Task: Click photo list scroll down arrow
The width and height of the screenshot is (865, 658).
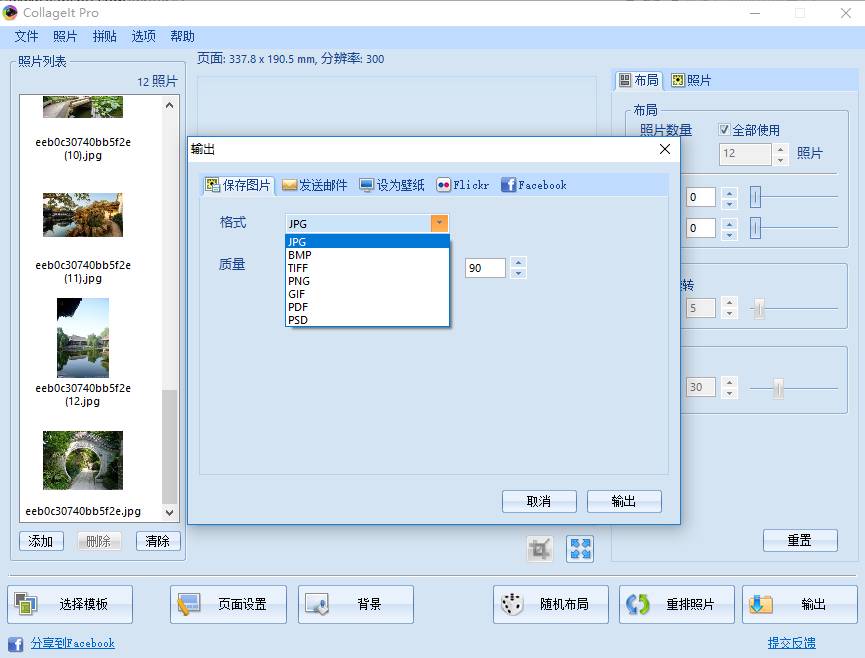Action: pos(169,512)
